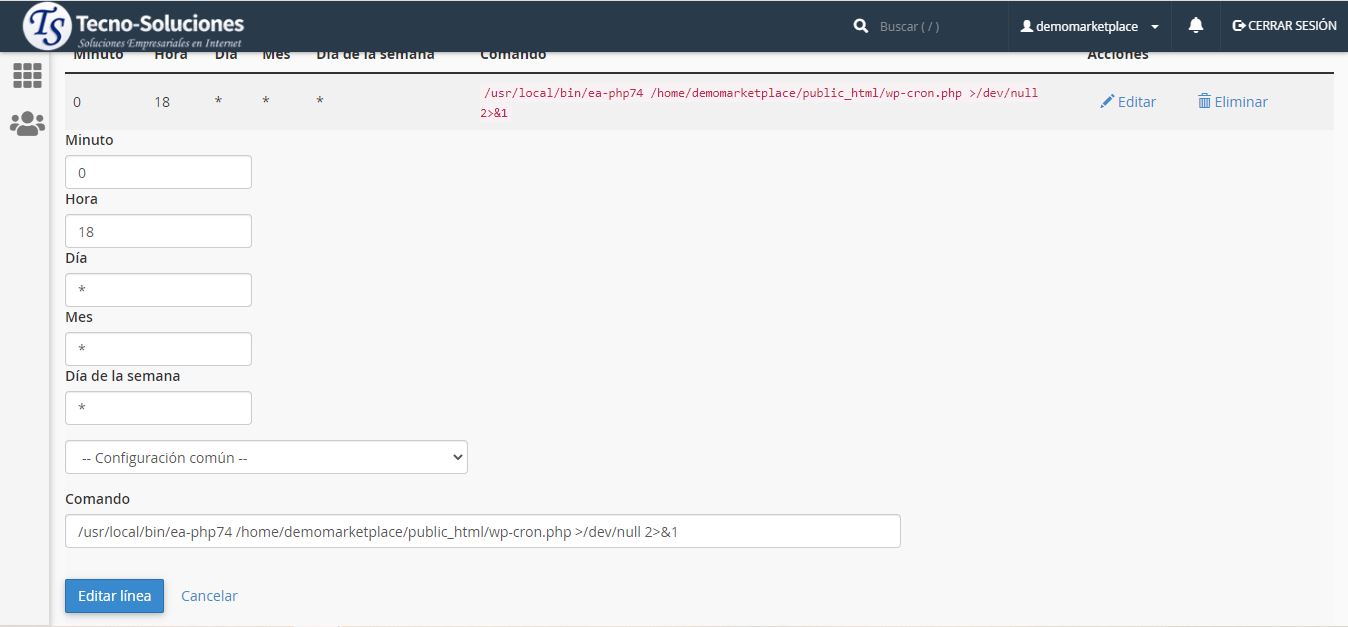Focus the Día de la semana field
The height and width of the screenshot is (627, 1348).
click(158, 408)
